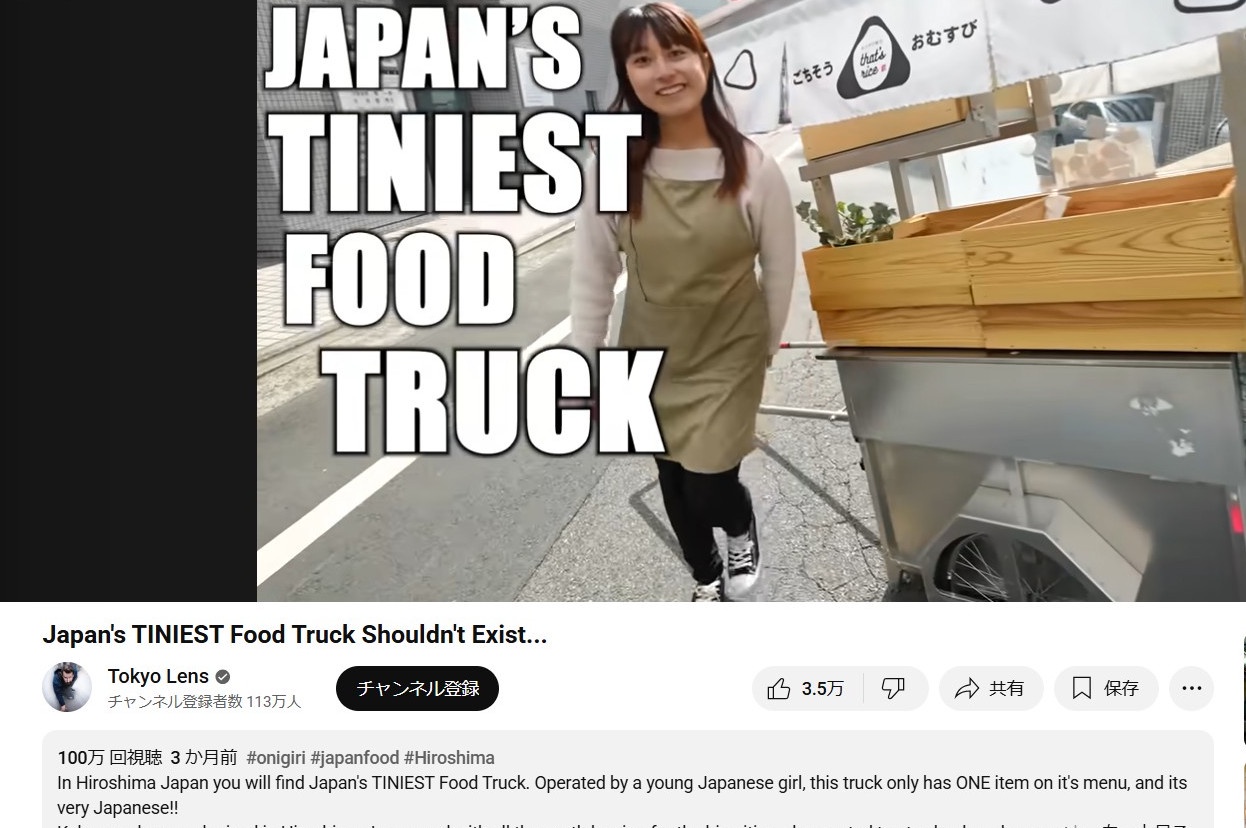The image size is (1246, 828).
Task: Click the チャンネル登録者数 113万人 subscriber count
Action: 204,701
